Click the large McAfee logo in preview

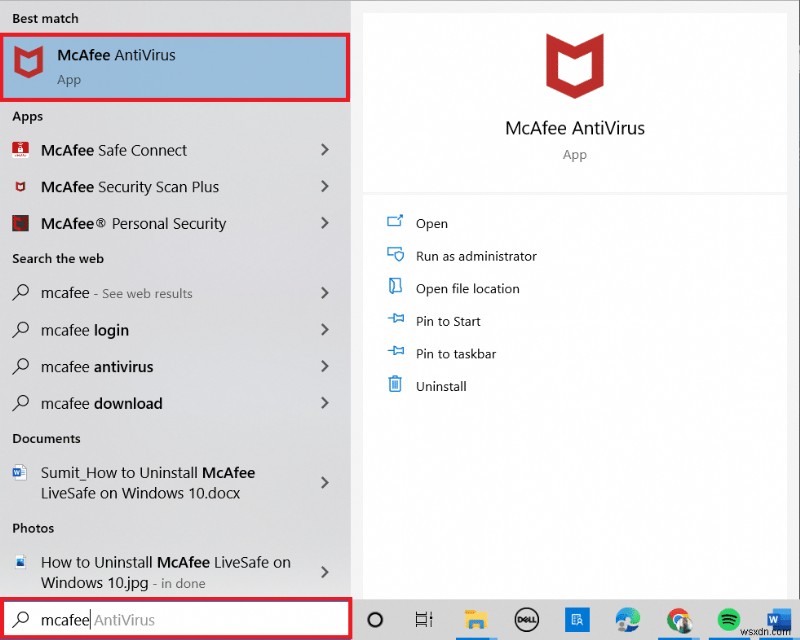coord(574,66)
